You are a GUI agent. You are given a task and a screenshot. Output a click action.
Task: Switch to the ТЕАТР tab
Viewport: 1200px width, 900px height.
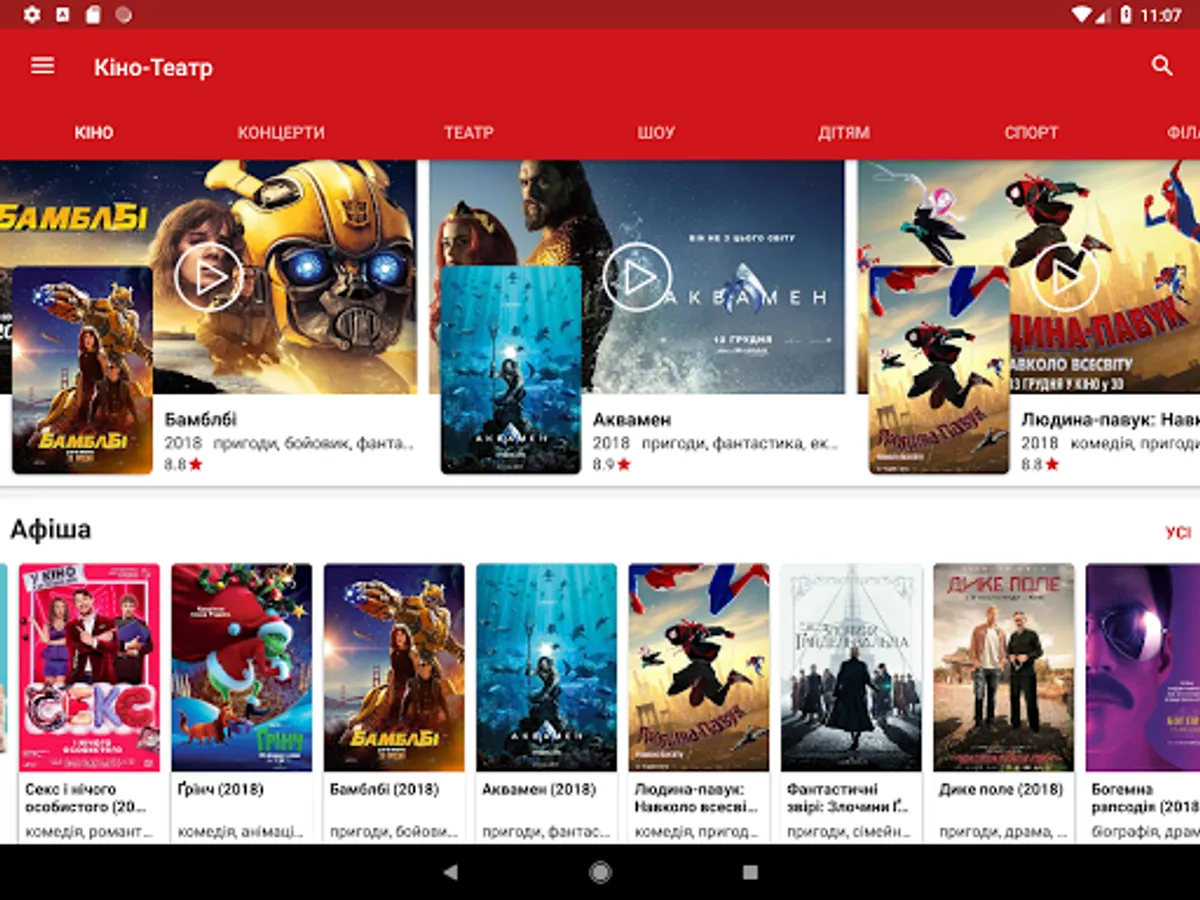click(469, 132)
